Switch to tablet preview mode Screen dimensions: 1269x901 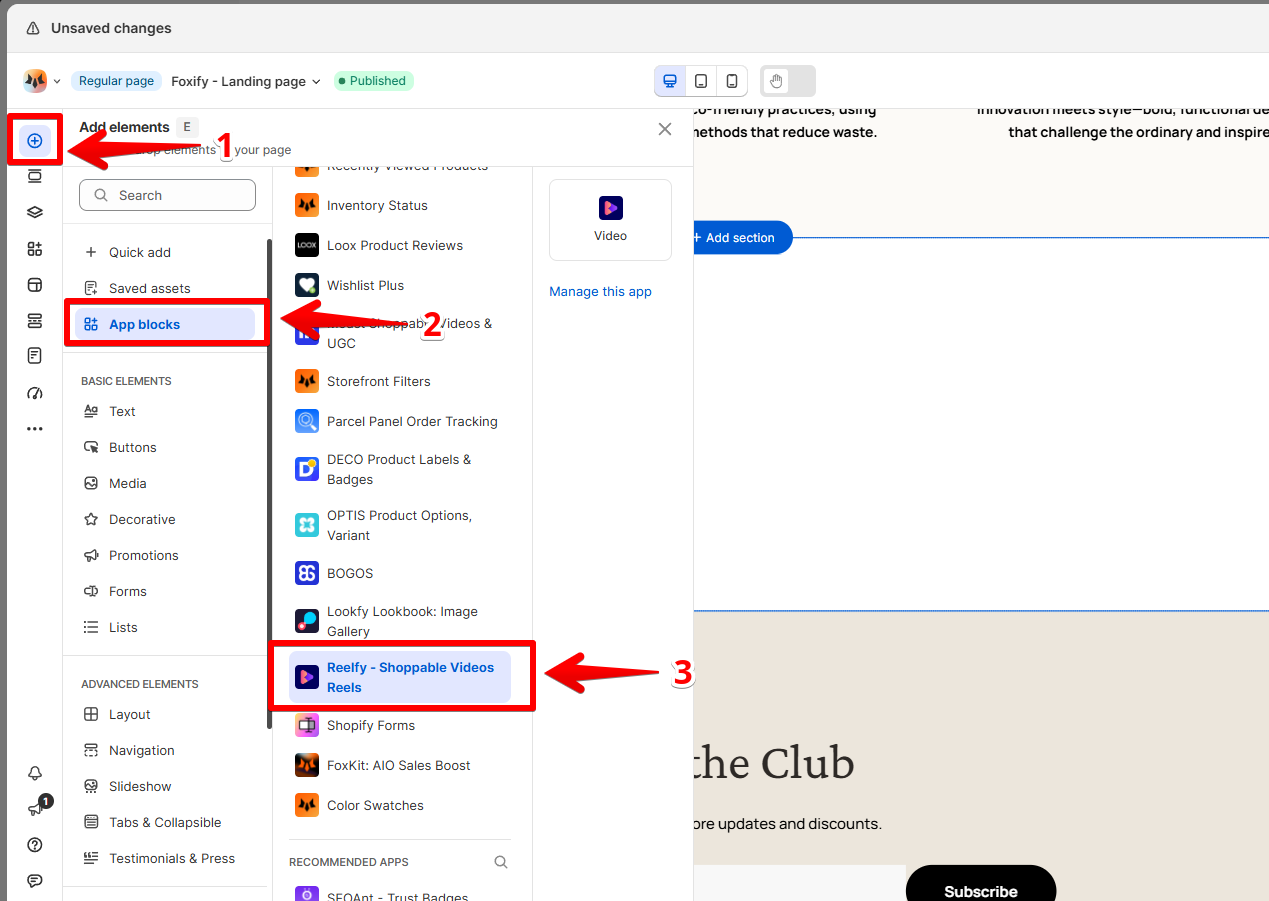(x=701, y=81)
